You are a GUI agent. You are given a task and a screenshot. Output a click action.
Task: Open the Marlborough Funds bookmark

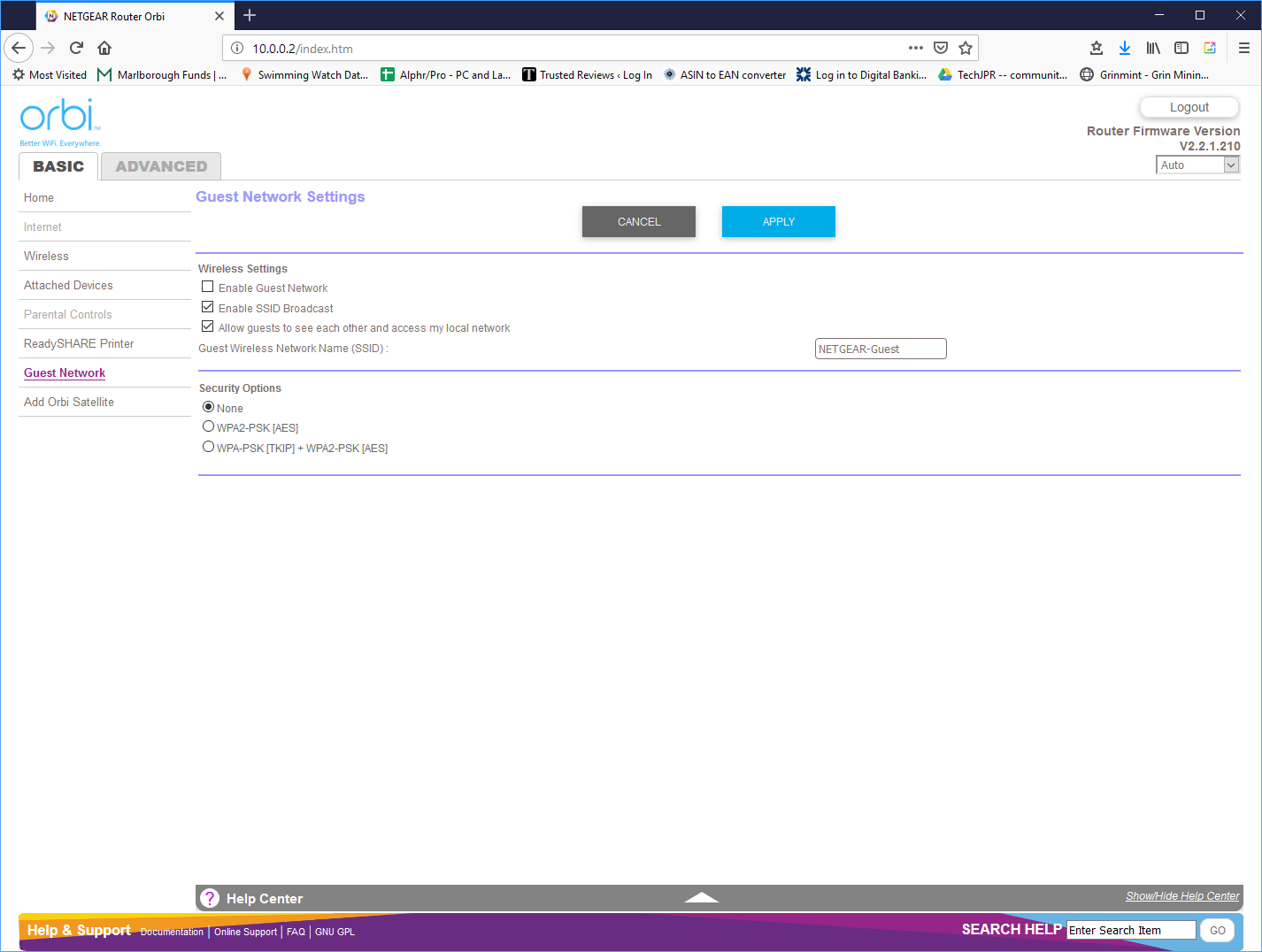pyautogui.click(x=162, y=75)
